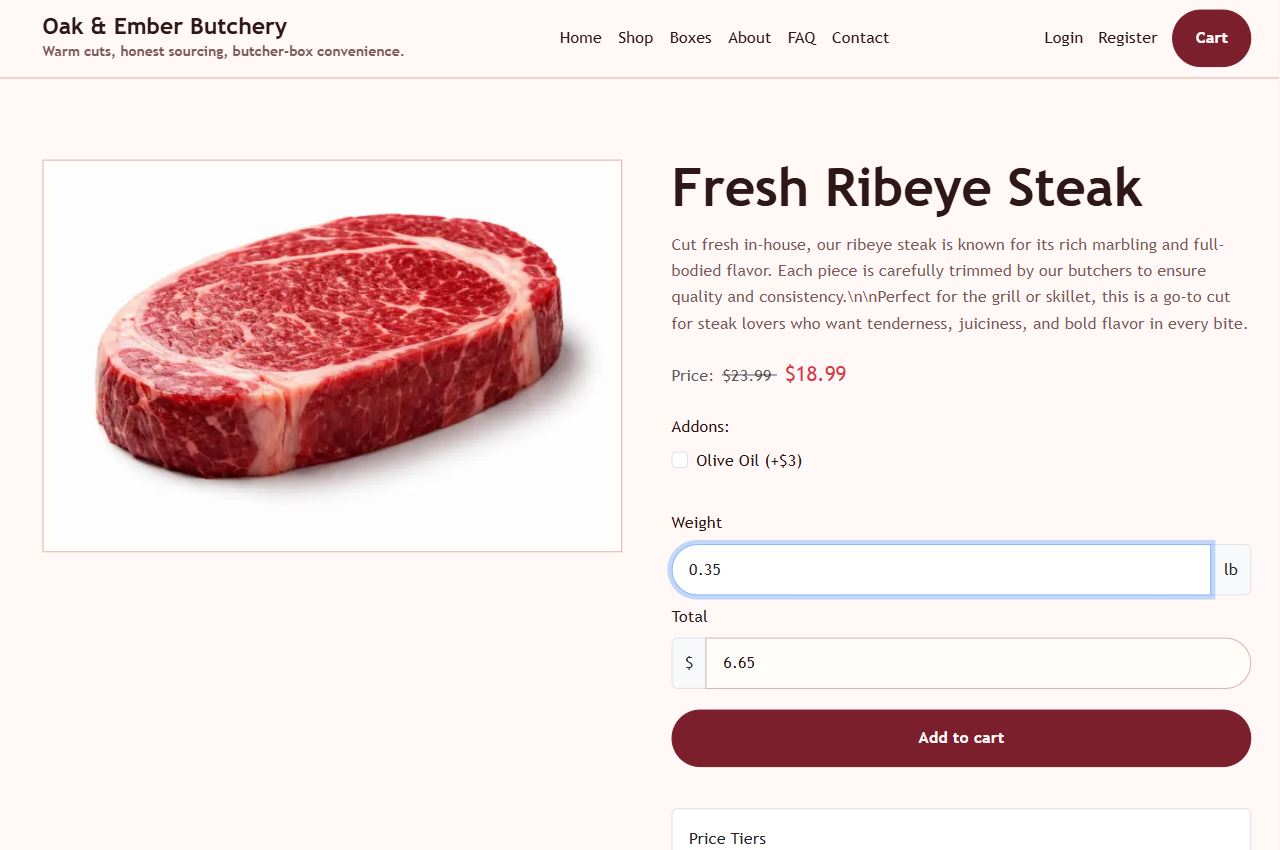Click the dollar sign prefix beside Total
This screenshot has width=1280, height=850.
point(689,663)
